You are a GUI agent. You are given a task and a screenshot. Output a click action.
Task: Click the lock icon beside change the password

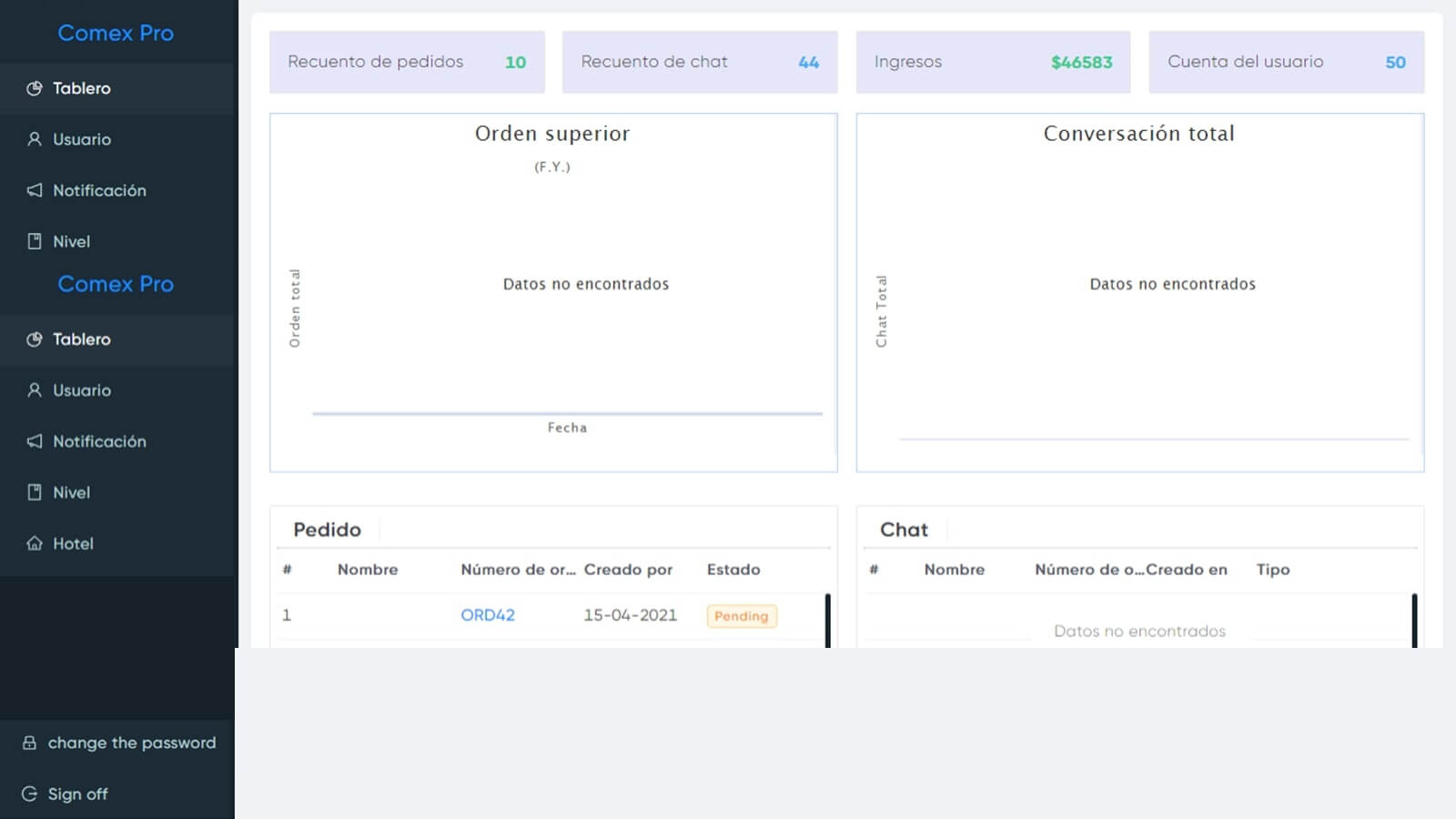tap(30, 743)
